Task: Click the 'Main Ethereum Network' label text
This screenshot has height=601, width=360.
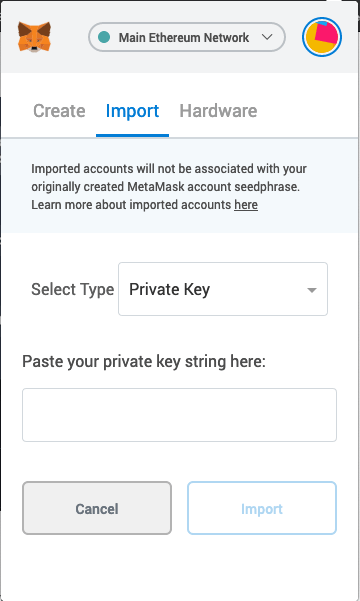Action: 184,38
